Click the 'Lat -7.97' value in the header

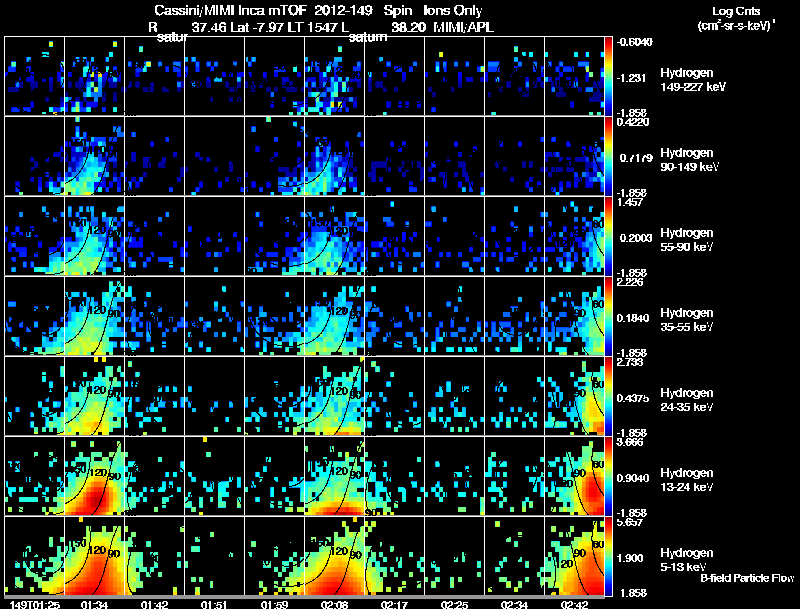coord(258,27)
